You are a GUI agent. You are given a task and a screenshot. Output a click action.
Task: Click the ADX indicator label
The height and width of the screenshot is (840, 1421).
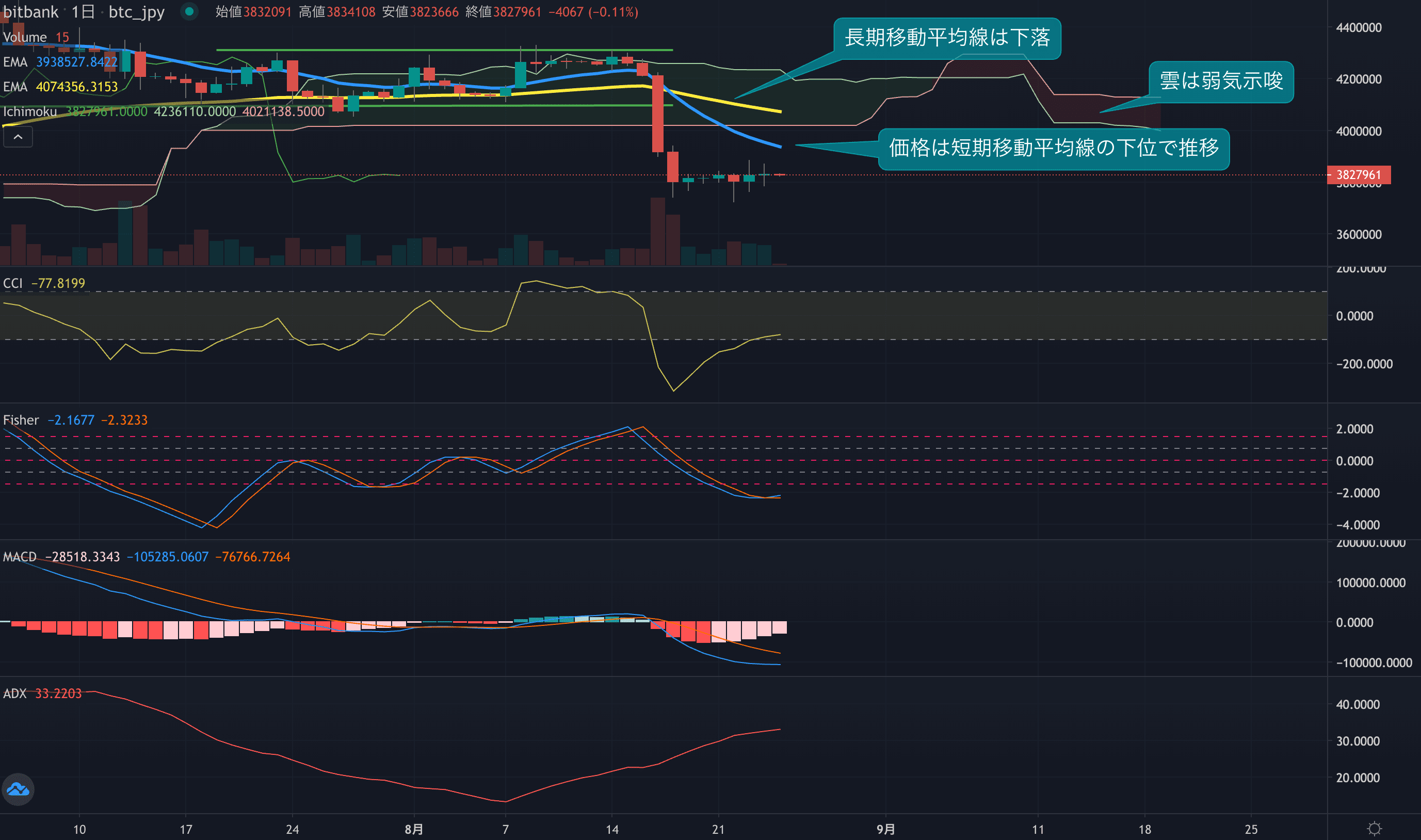click(15, 693)
